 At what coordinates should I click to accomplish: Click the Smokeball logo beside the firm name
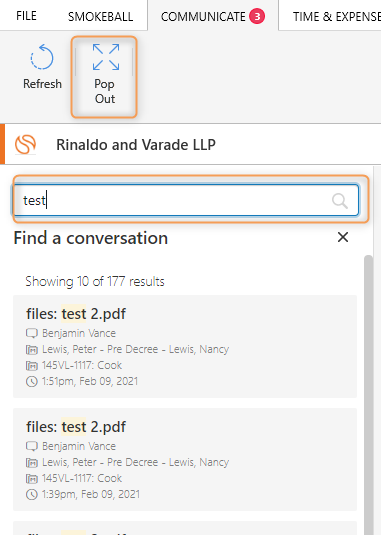coord(25,144)
